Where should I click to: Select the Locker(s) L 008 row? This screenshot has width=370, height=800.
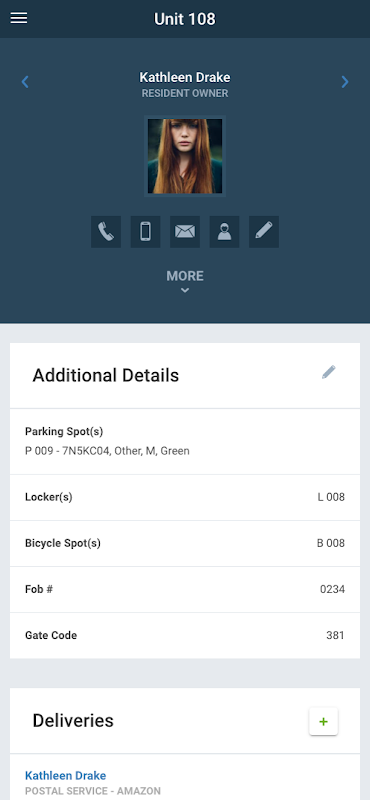[x=185, y=497]
